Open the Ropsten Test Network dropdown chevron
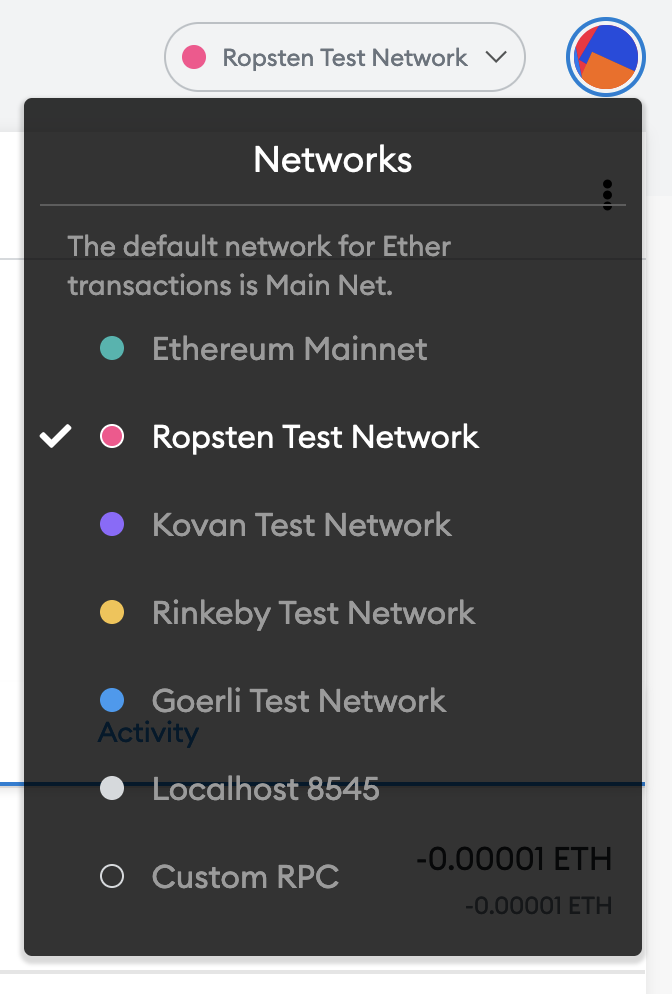672x994 pixels. click(497, 57)
